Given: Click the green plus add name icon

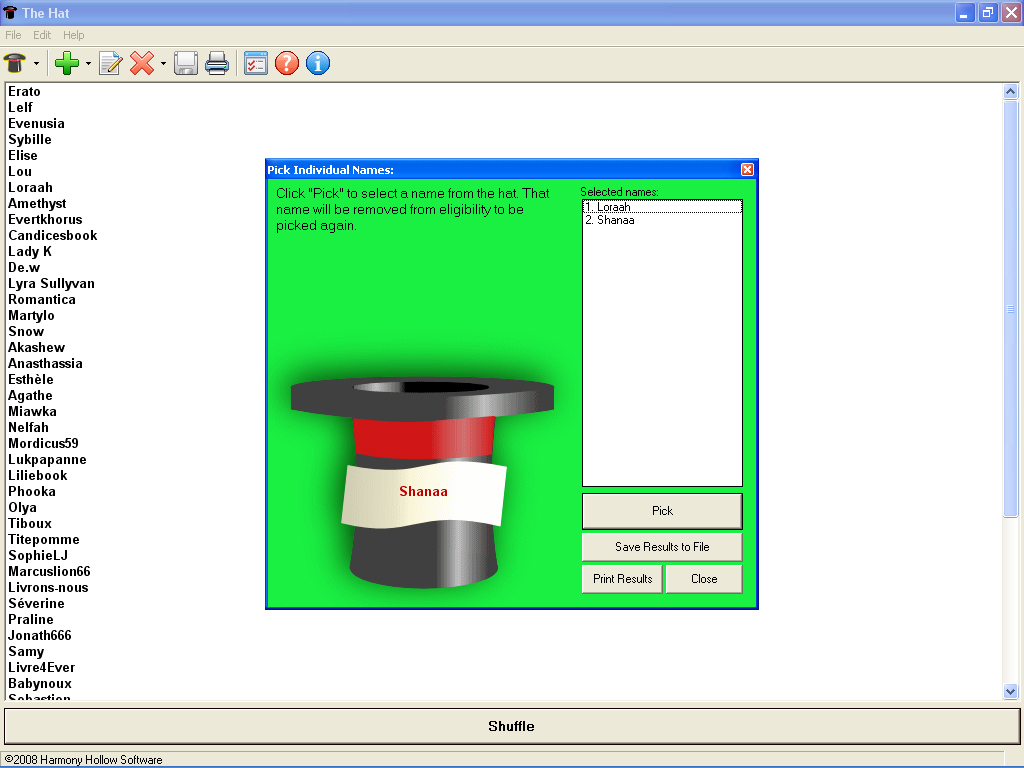Looking at the screenshot, I should click(67, 64).
